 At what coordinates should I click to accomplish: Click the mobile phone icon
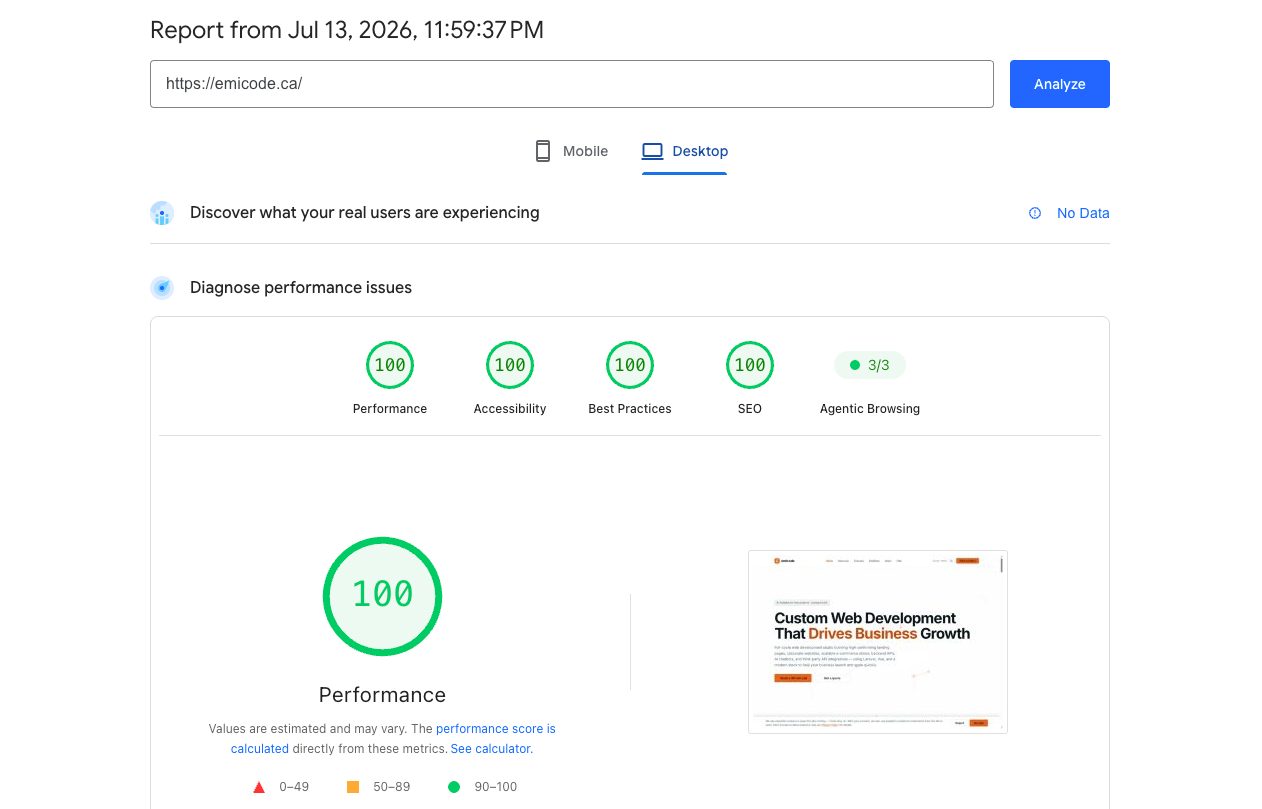543,151
